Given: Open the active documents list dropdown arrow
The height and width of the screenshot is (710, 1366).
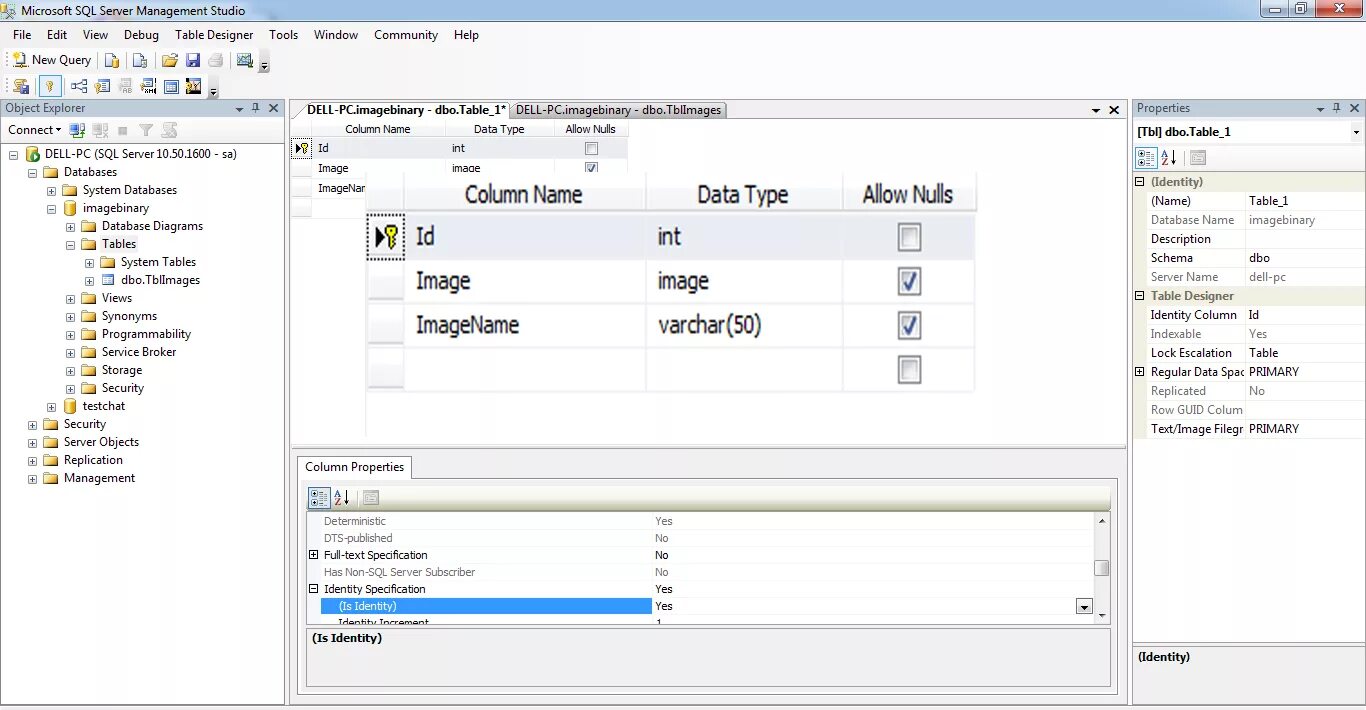Looking at the screenshot, I should tap(1094, 110).
